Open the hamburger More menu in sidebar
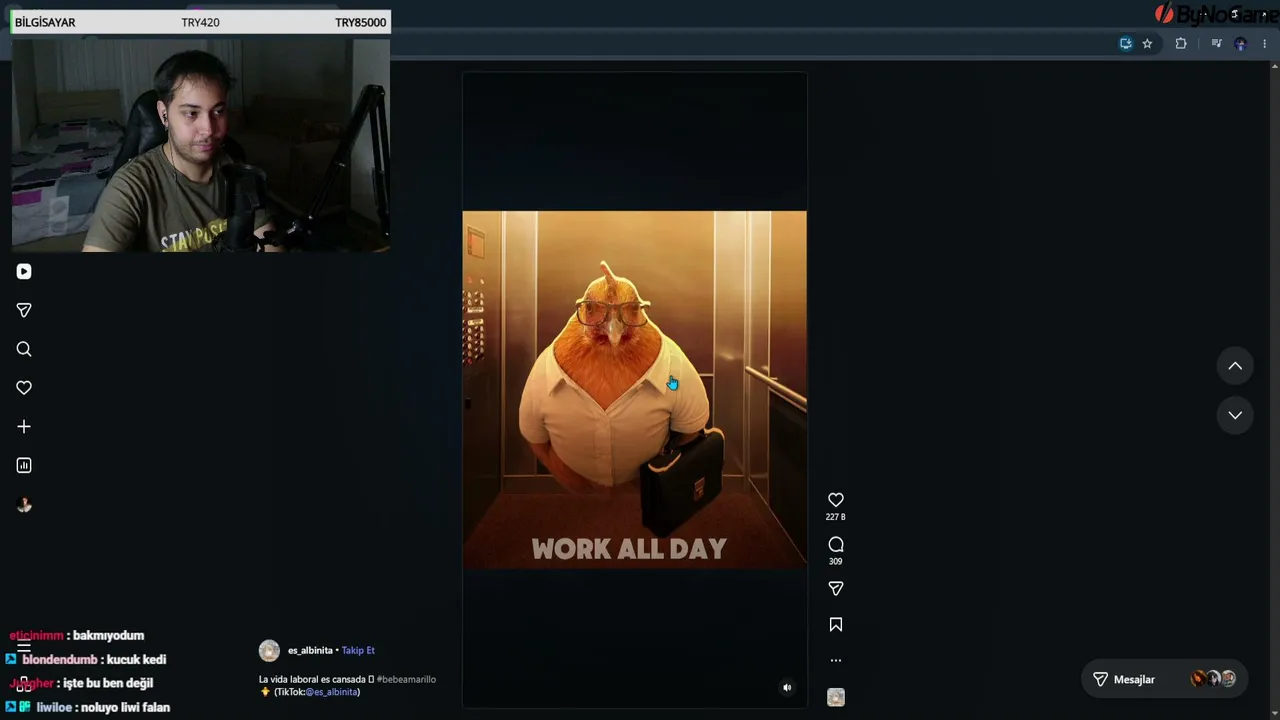 tap(24, 647)
